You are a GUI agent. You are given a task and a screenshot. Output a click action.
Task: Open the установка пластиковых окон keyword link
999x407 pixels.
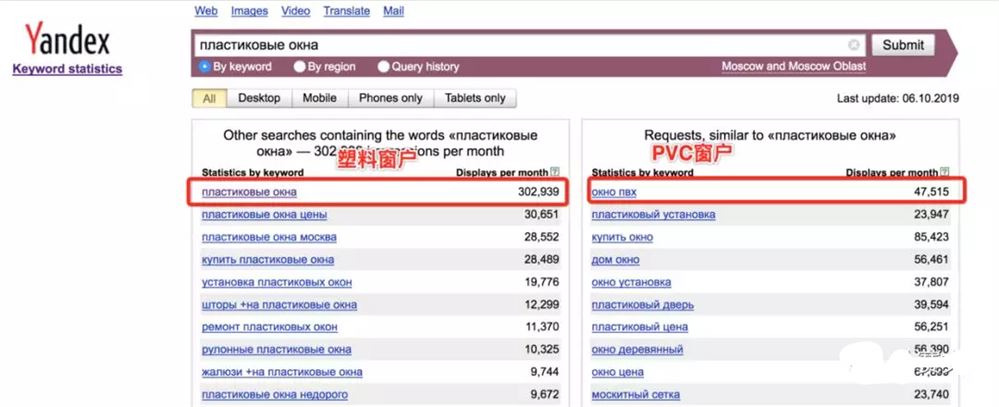277,282
